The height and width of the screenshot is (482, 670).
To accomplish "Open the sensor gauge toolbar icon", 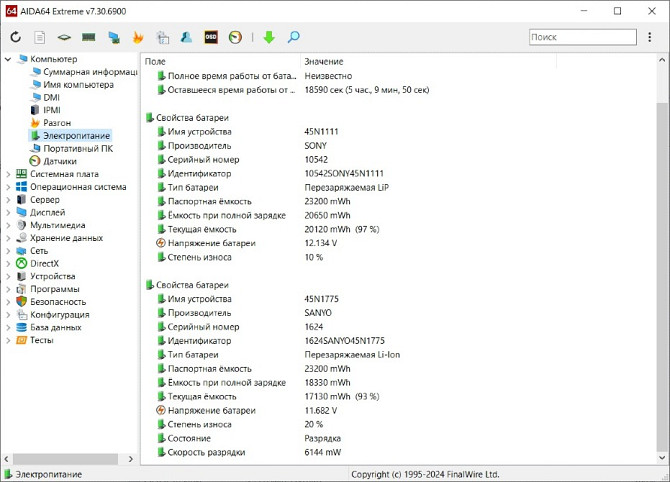I will pos(235,37).
